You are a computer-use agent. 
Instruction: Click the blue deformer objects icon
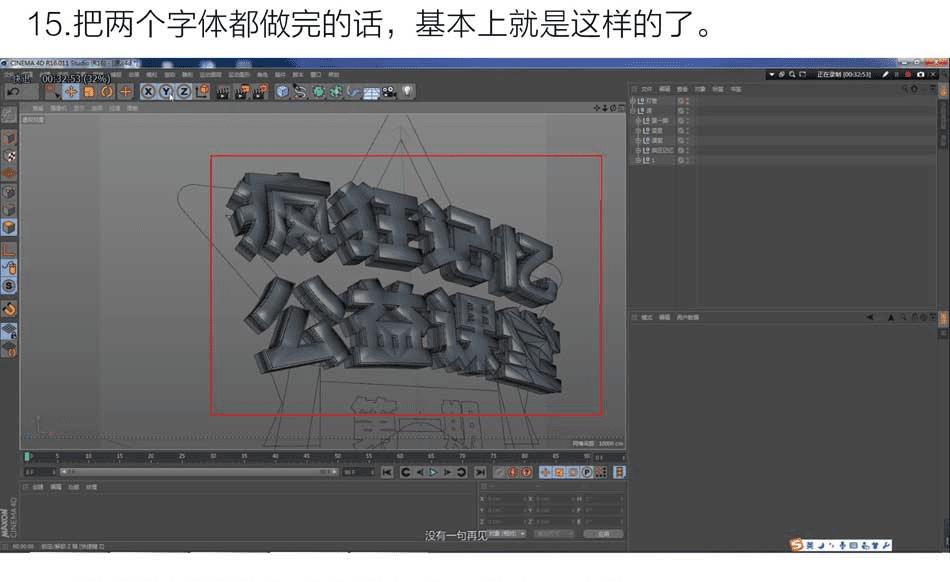point(354,92)
